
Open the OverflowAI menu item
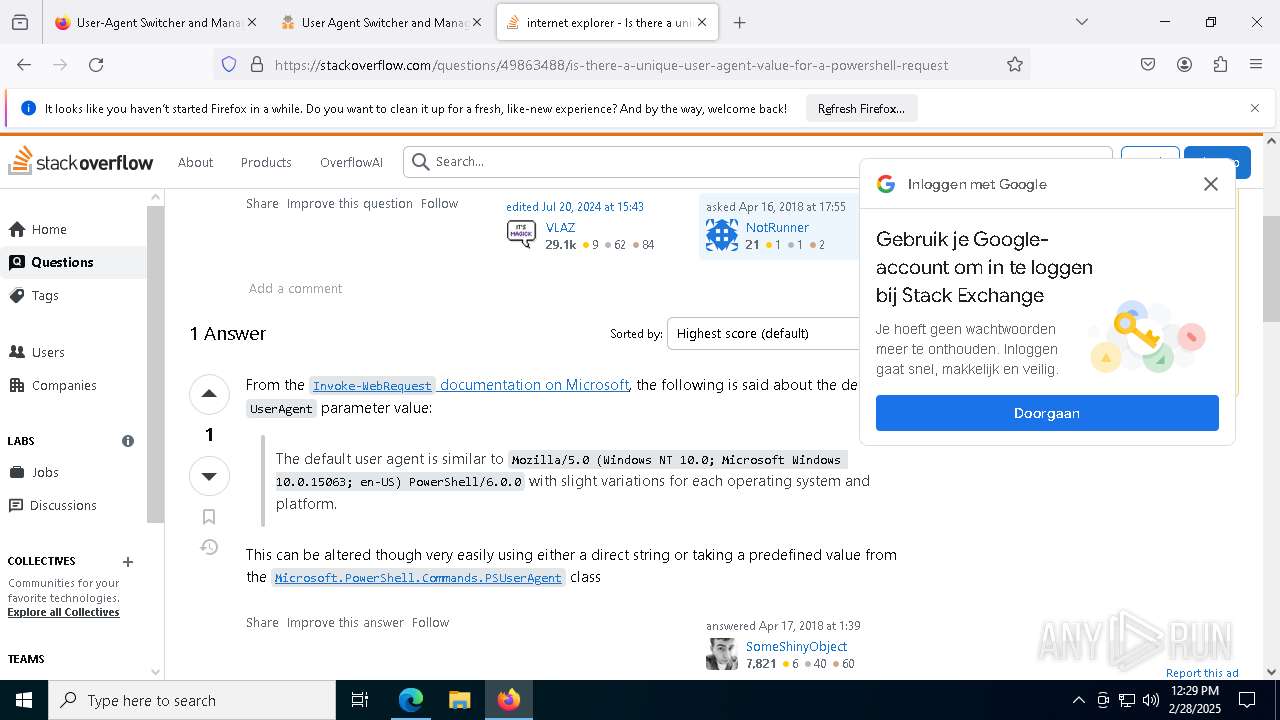pyautogui.click(x=351, y=162)
